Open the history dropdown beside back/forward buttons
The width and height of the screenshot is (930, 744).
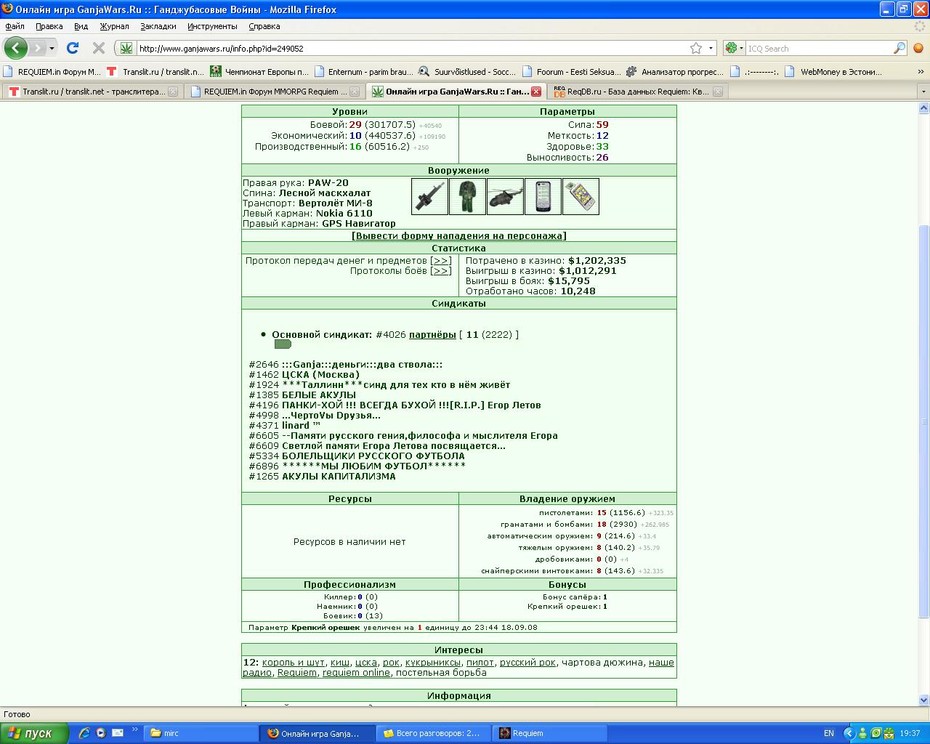[52, 48]
